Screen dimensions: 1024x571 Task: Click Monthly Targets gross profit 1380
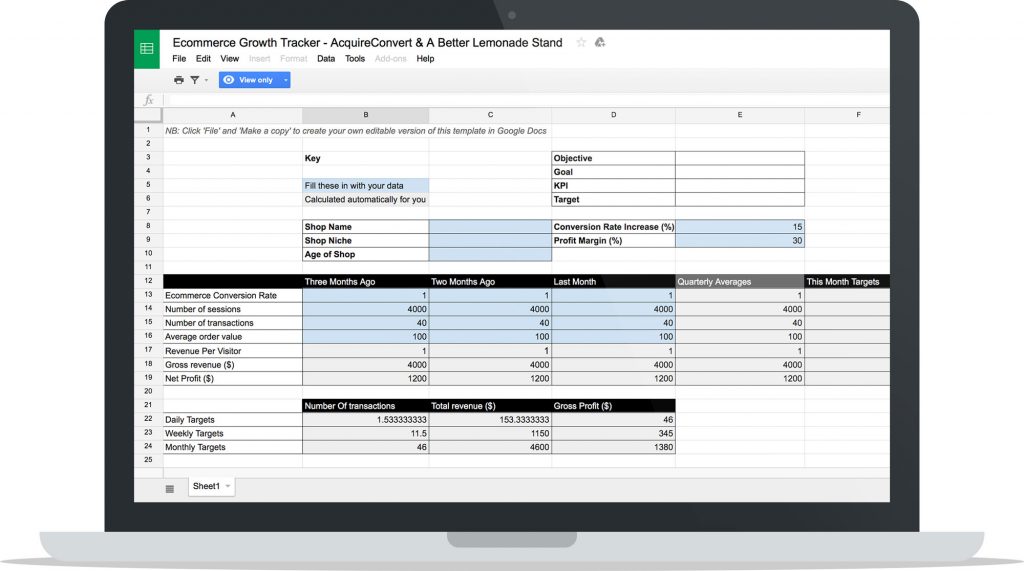[613, 447]
